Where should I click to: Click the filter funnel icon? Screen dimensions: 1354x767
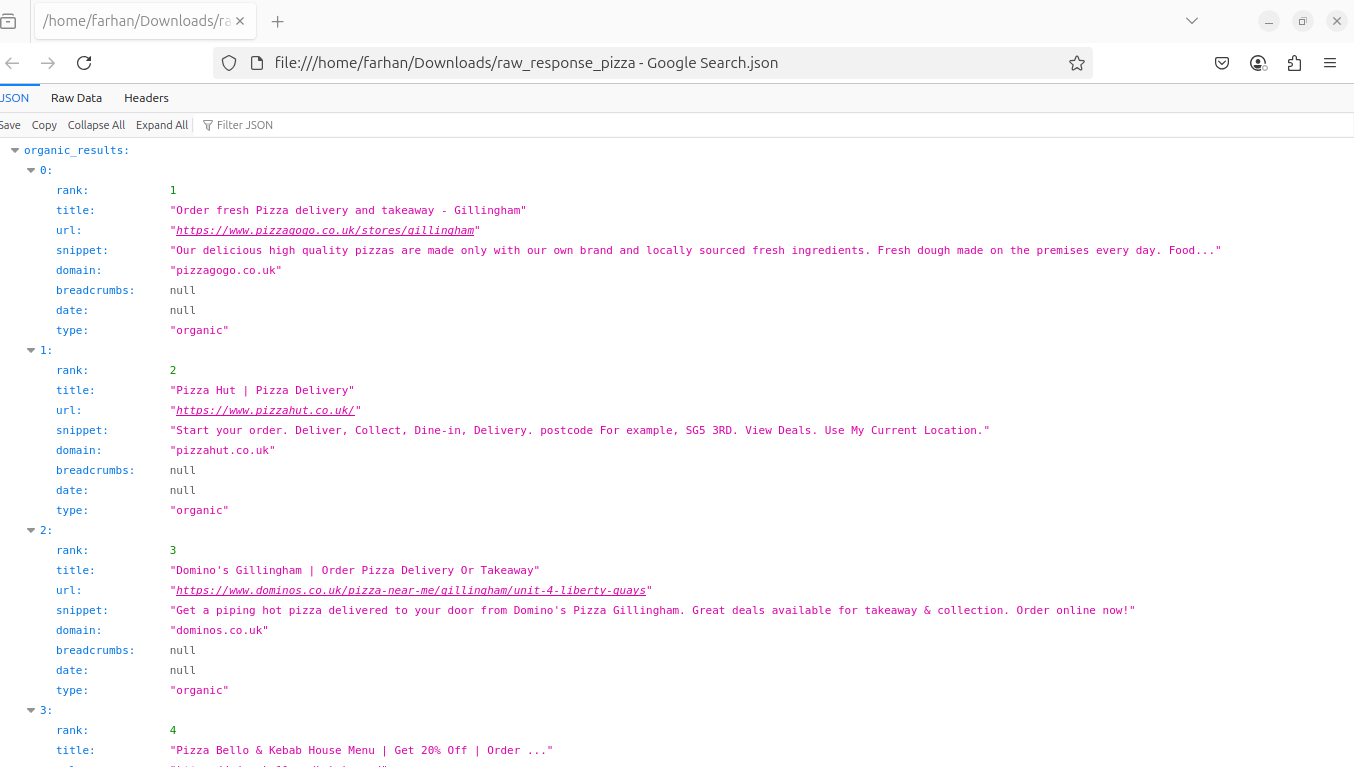coord(208,125)
